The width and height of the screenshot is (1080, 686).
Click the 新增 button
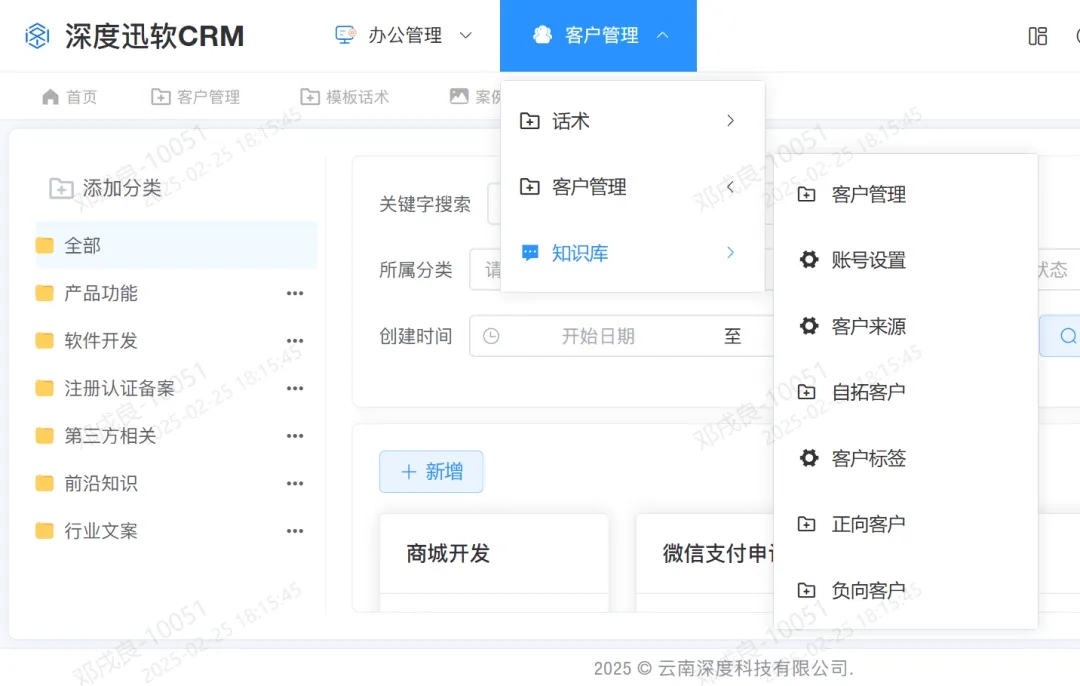[x=431, y=471]
